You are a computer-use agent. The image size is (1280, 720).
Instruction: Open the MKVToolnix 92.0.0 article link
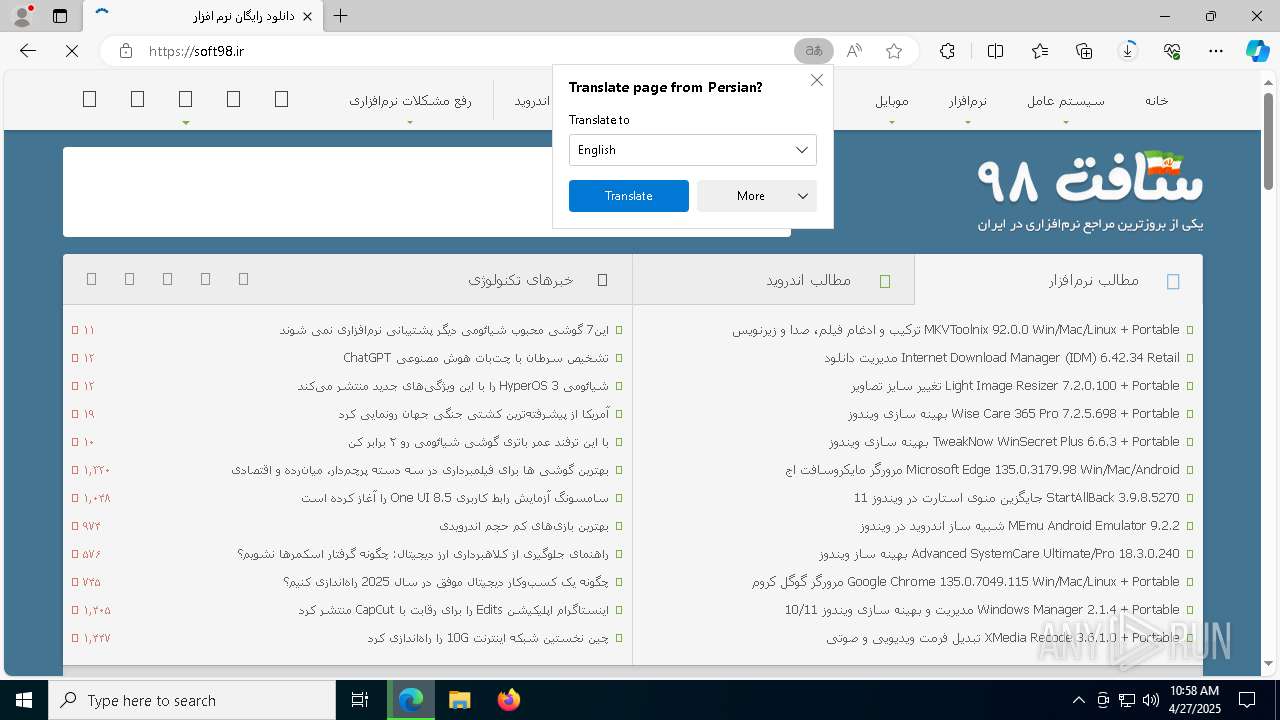pyautogui.click(x=956, y=330)
